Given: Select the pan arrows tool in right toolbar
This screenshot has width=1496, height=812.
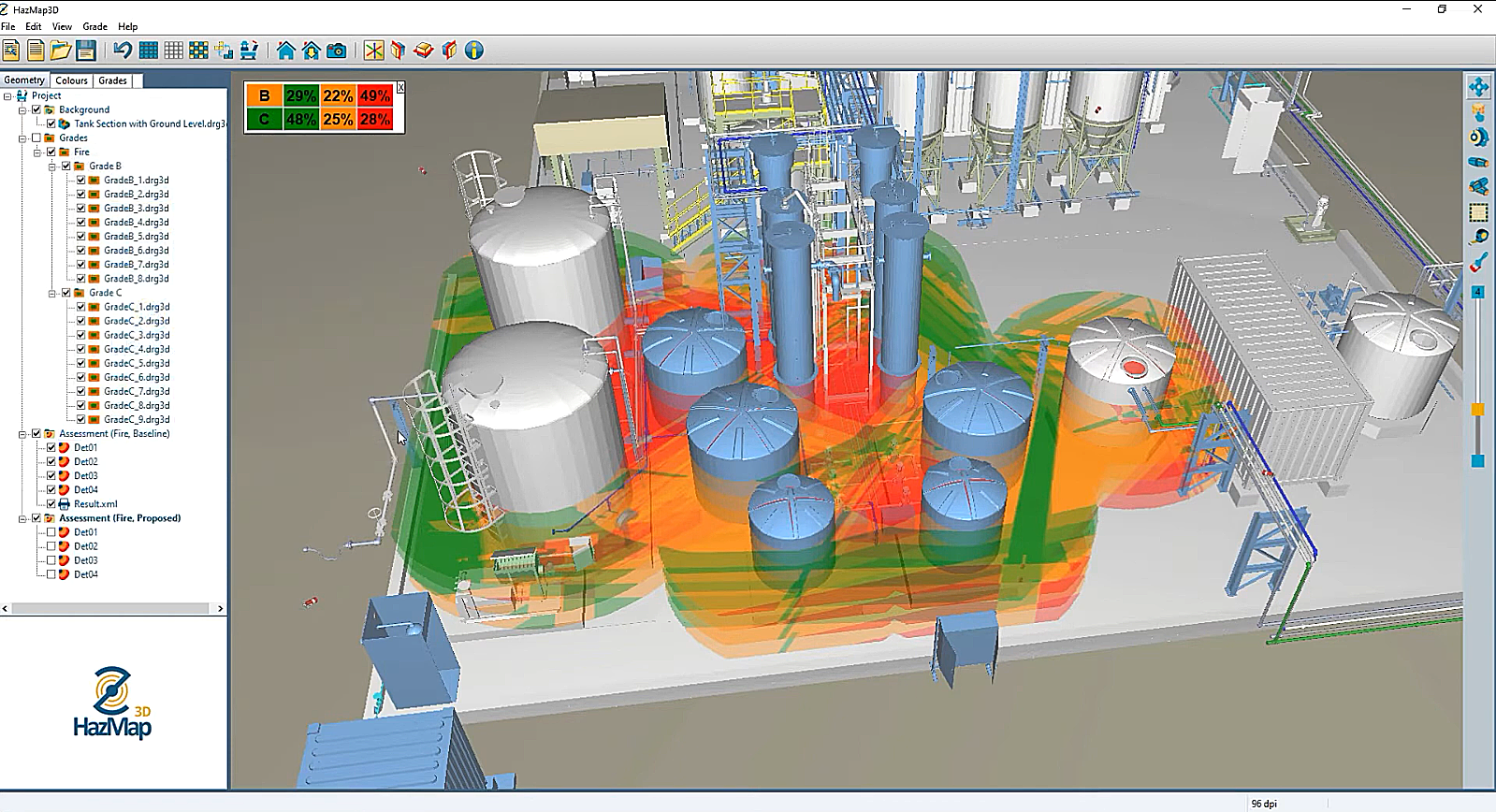Looking at the screenshot, I should (x=1478, y=87).
